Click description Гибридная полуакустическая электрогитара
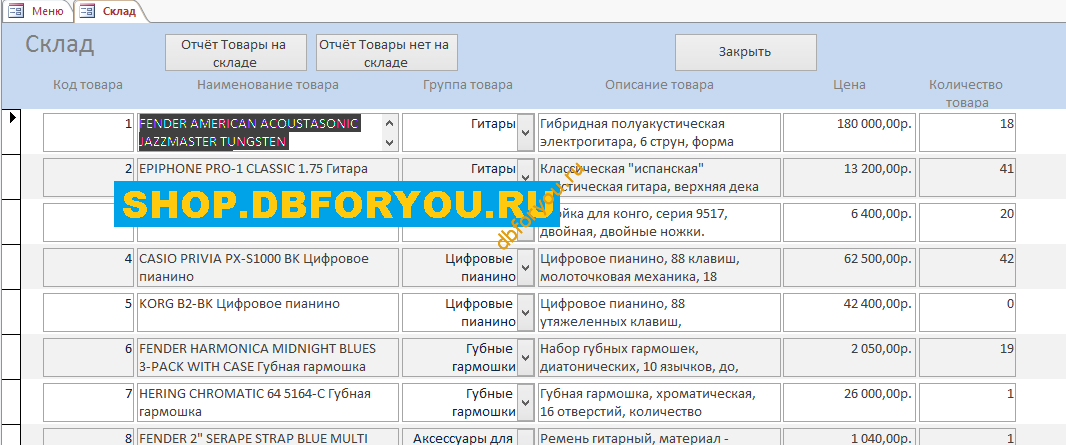The height and width of the screenshot is (445, 1066). [659, 132]
